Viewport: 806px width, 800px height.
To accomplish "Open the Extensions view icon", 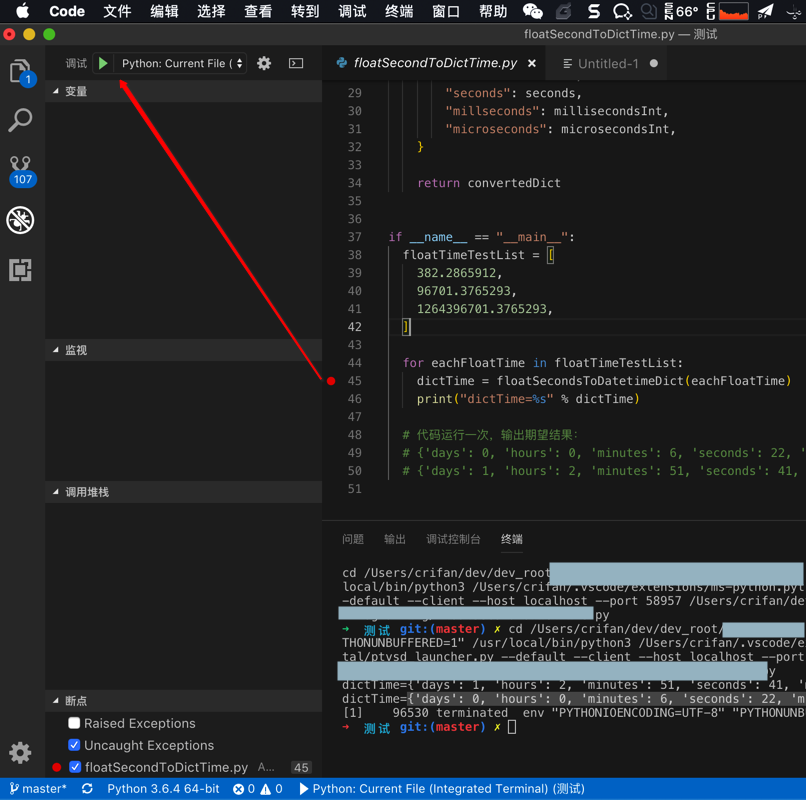I will pos(20,270).
